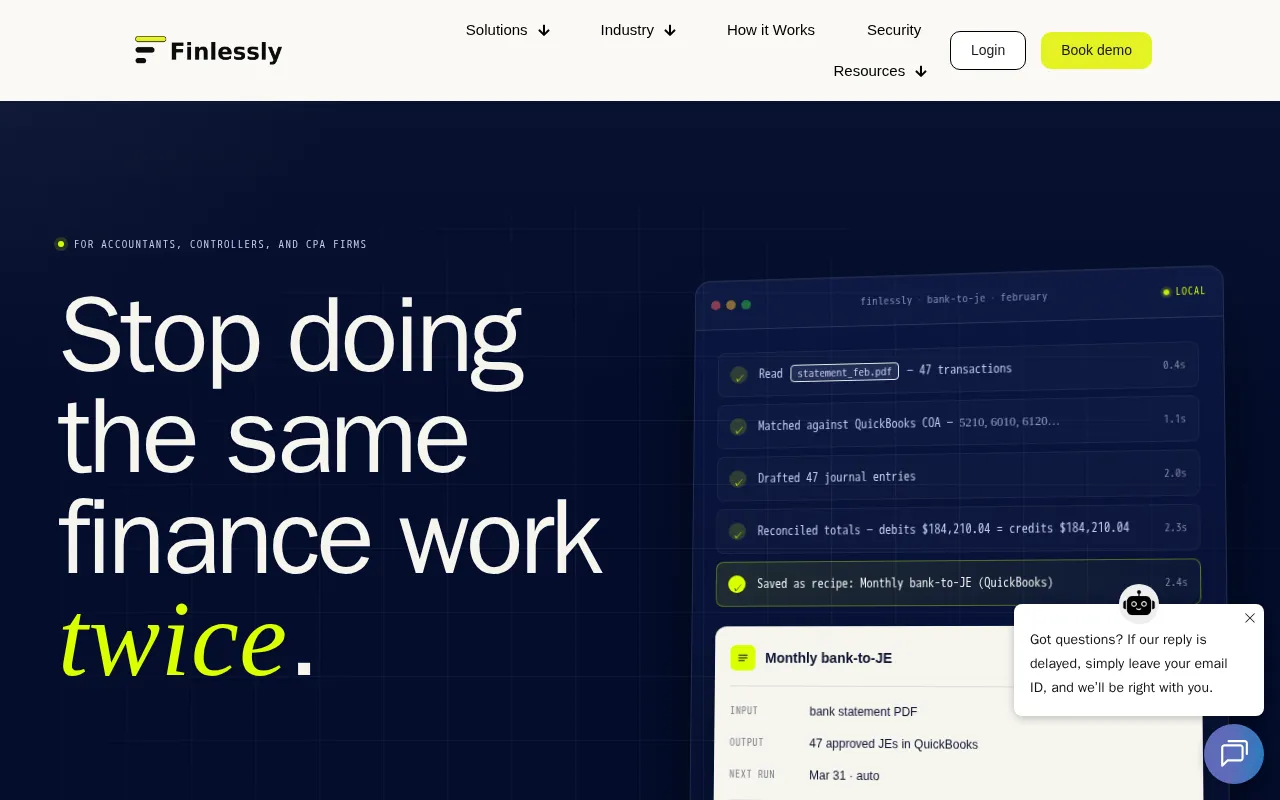Viewport: 1280px width, 800px height.
Task: Click 'Saved as recipe: Monthly bank-to-JE (QuickBooks)' row
Action: click(958, 583)
